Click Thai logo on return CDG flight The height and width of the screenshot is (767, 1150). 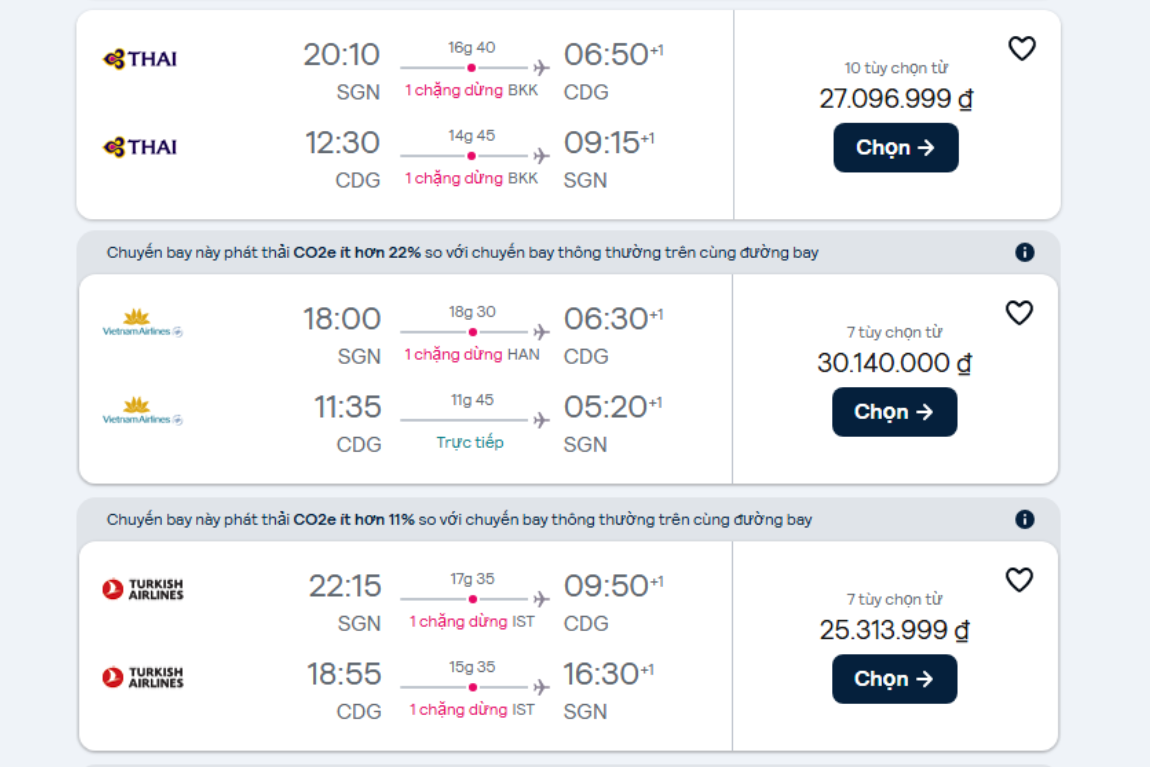[x=140, y=147]
